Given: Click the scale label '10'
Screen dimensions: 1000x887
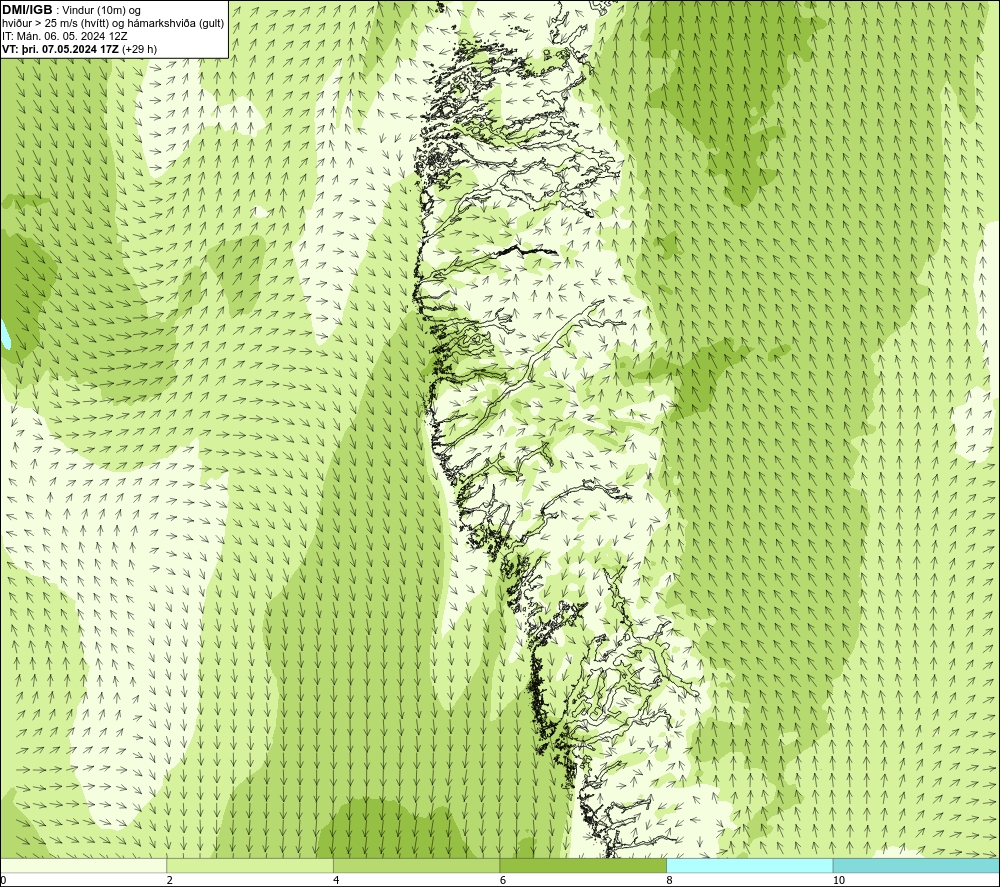Looking at the screenshot, I should pyautogui.click(x=839, y=880).
